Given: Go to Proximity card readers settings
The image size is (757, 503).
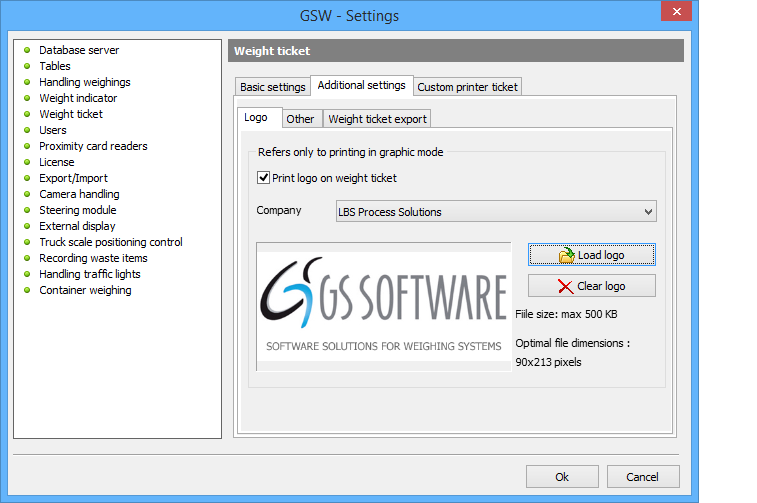Looking at the screenshot, I should (x=93, y=146).
